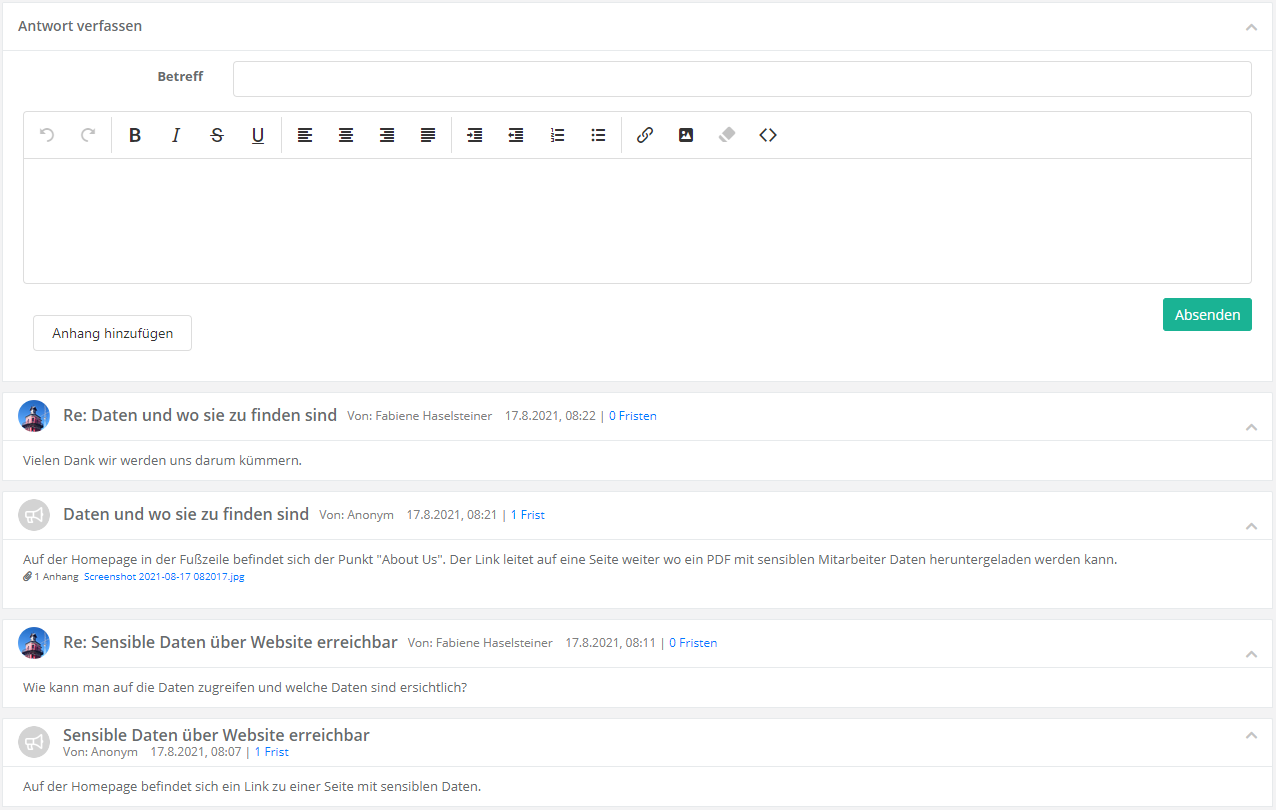Open attachment Screenshot 2021-08-17 082017.jpg

pos(163,577)
